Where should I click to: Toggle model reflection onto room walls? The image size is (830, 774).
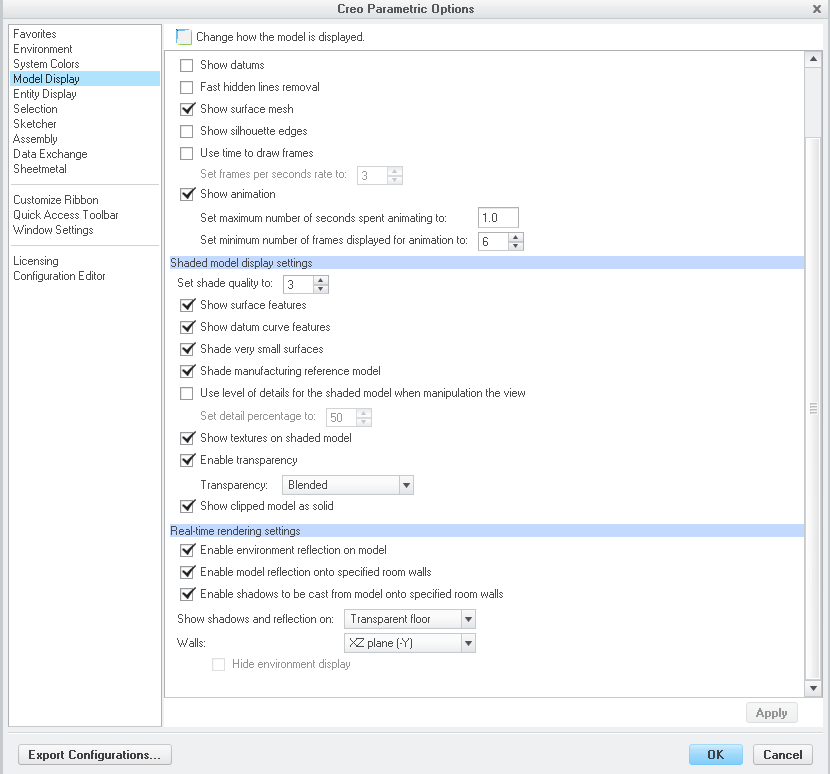click(x=186, y=572)
